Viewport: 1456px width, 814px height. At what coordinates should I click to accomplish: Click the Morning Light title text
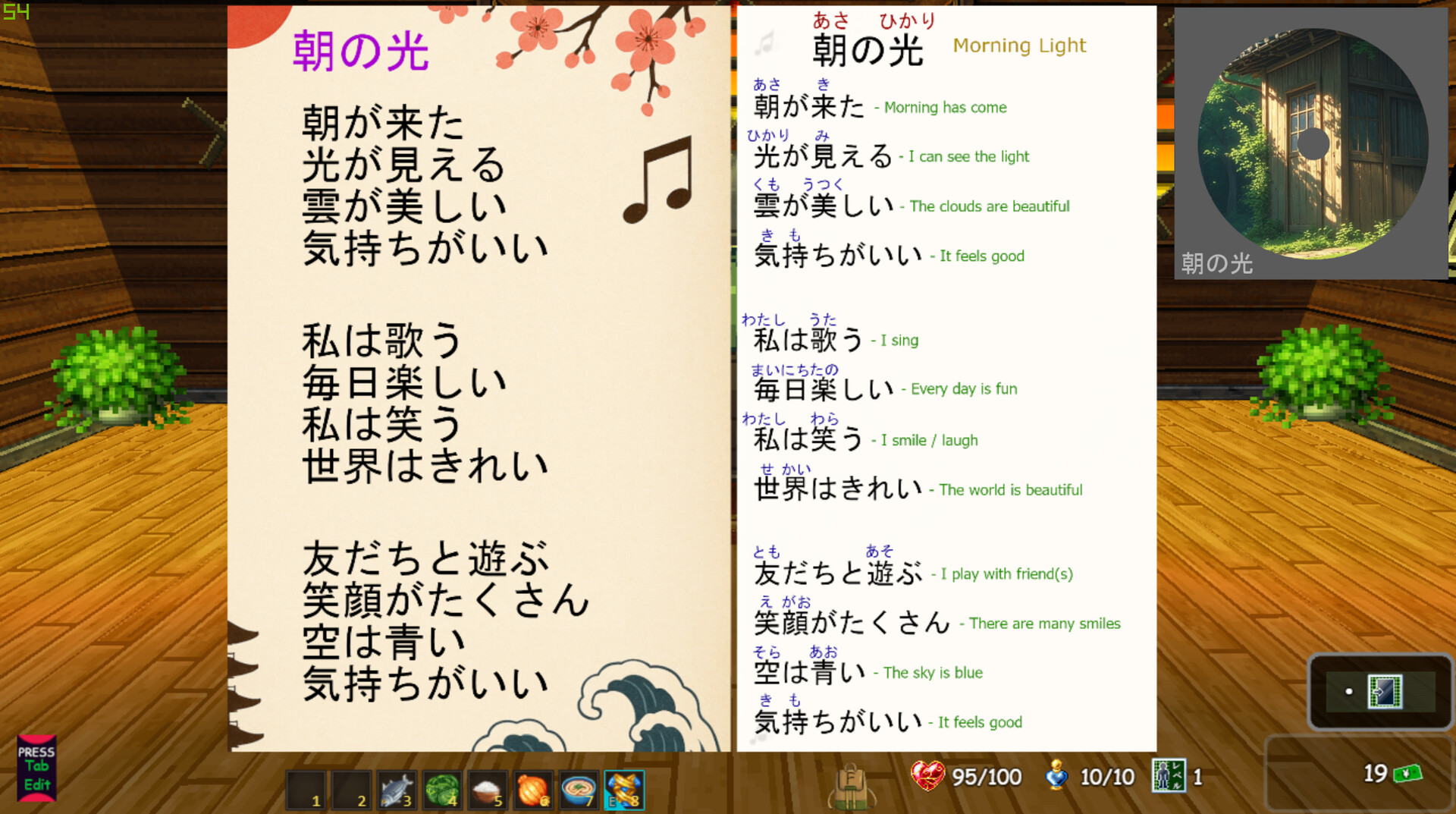point(1019,46)
